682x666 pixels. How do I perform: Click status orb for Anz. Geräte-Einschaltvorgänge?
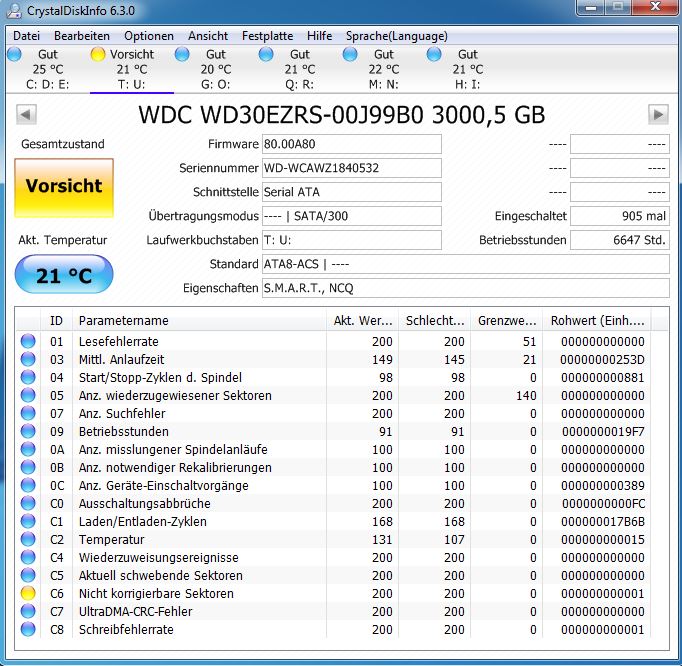pos(28,485)
